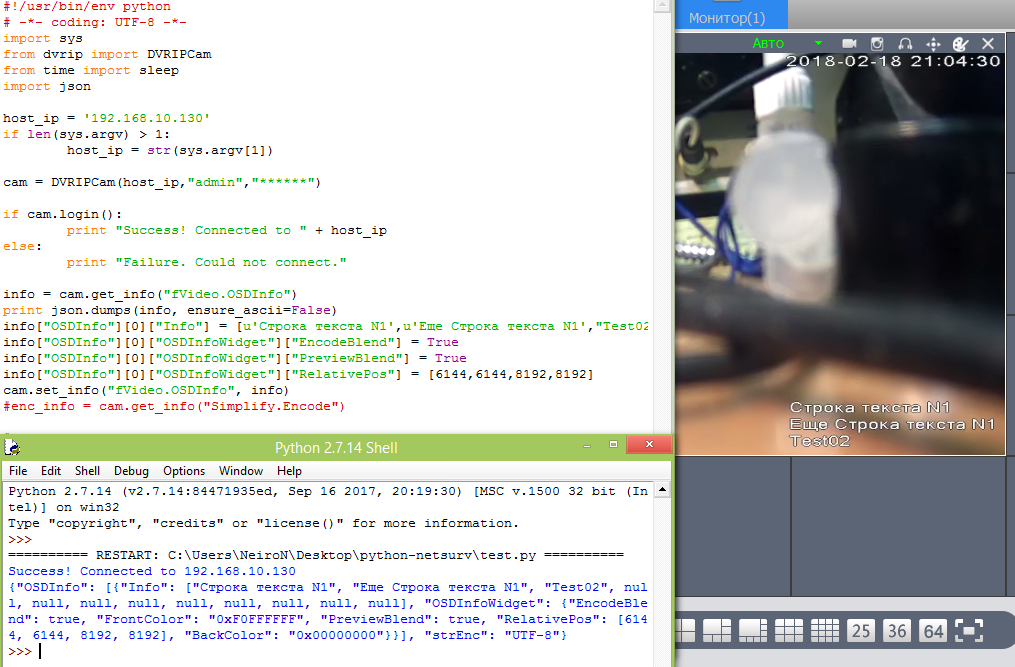The width and height of the screenshot is (1015, 667).
Task: Close the camera stream with the X icon
Action: (988, 44)
